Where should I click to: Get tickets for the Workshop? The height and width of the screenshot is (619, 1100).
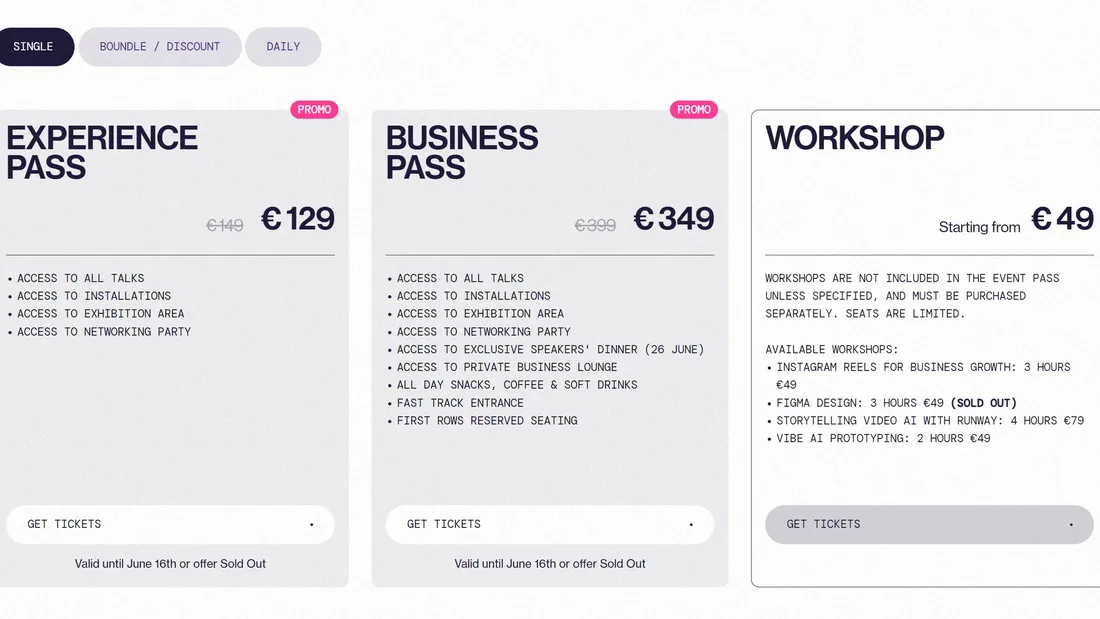point(929,524)
